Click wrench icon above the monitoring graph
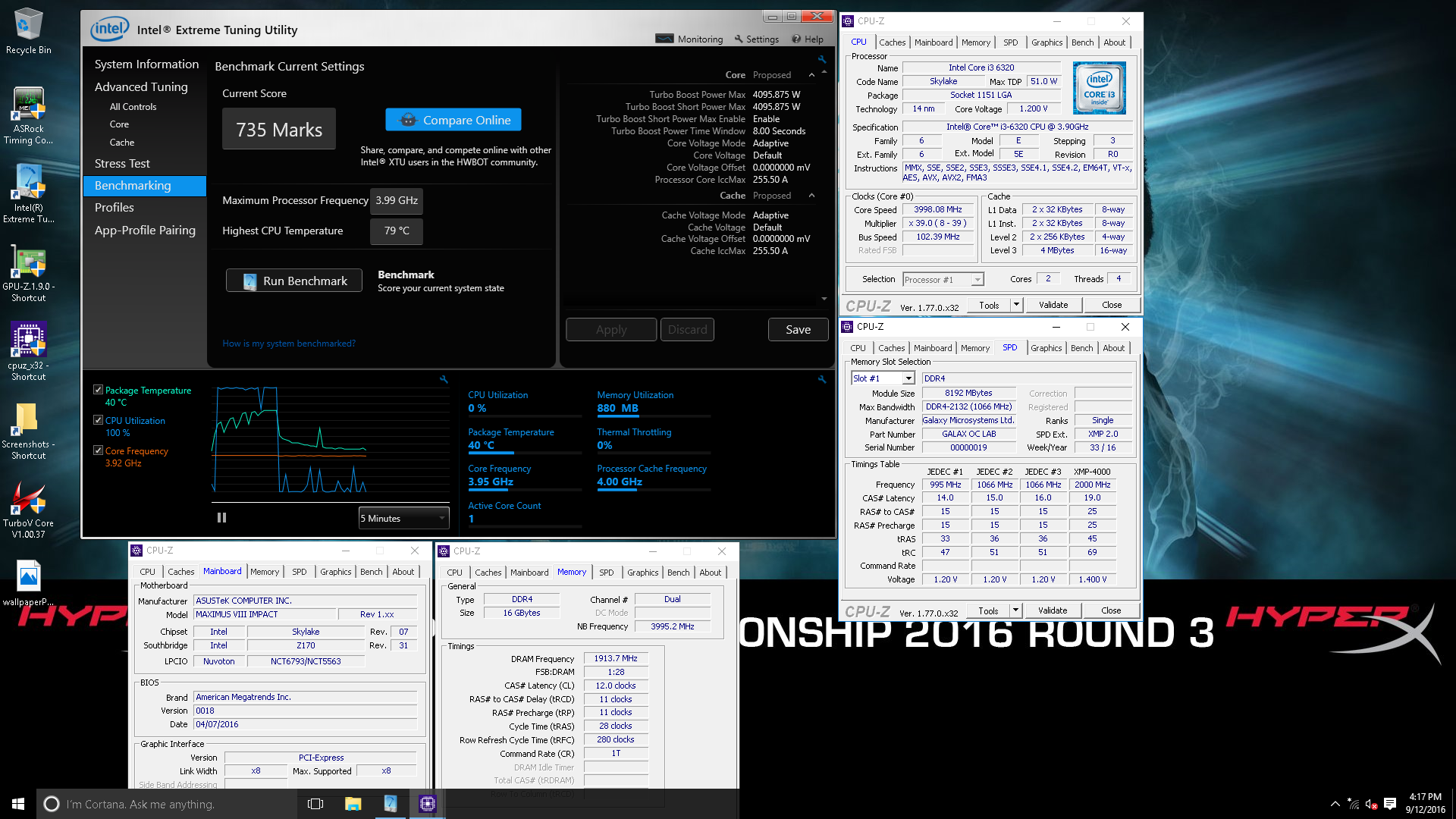The width and height of the screenshot is (1456, 819). point(444,379)
